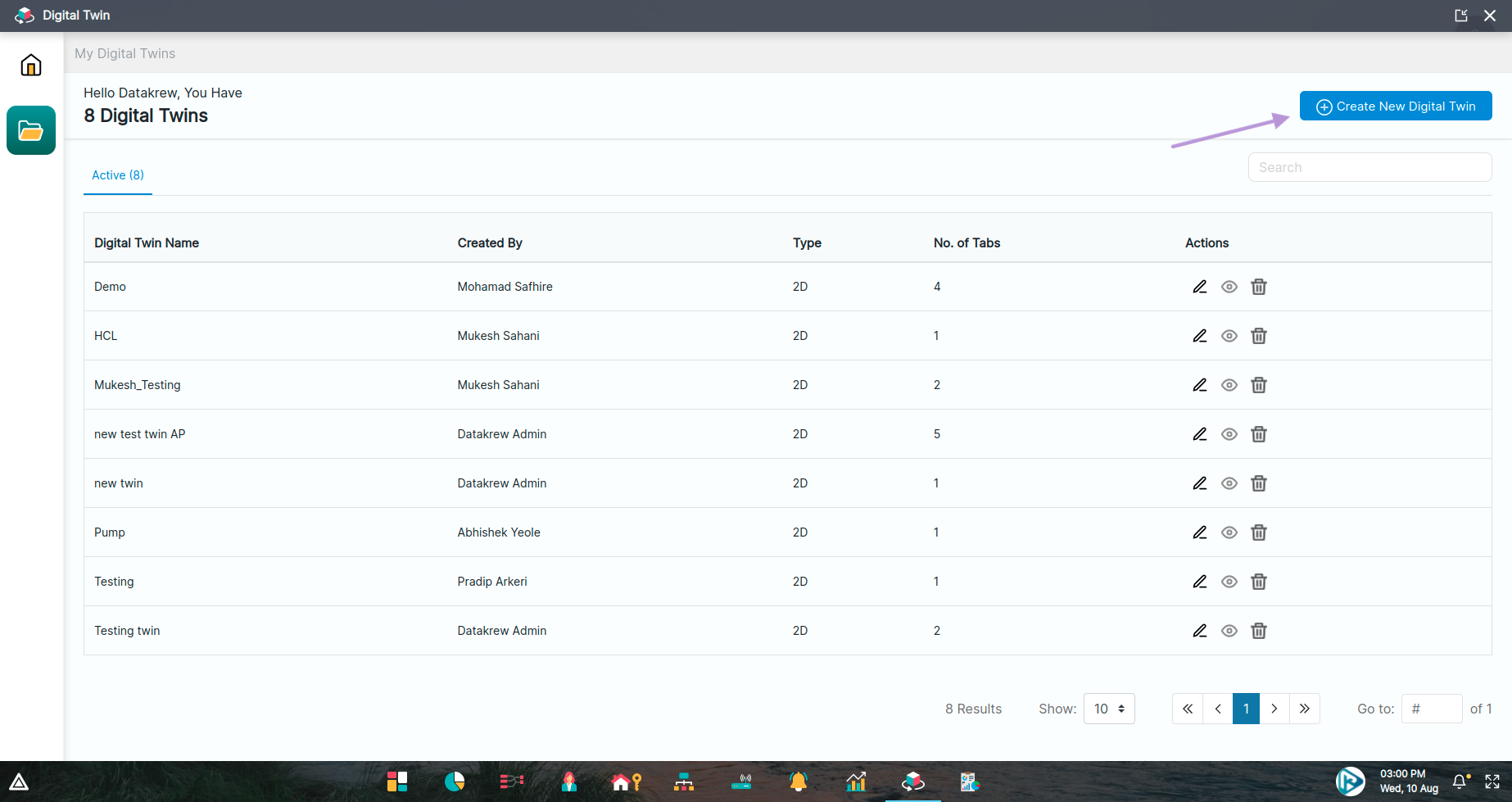Click the pie chart taskbar icon
Image resolution: width=1512 pixels, height=802 pixels.
[455, 782]
